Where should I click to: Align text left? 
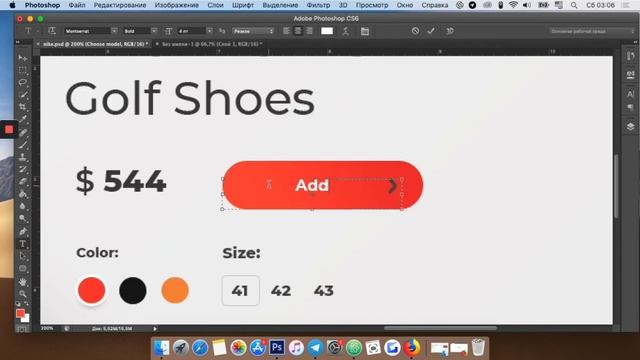(286, 31)
